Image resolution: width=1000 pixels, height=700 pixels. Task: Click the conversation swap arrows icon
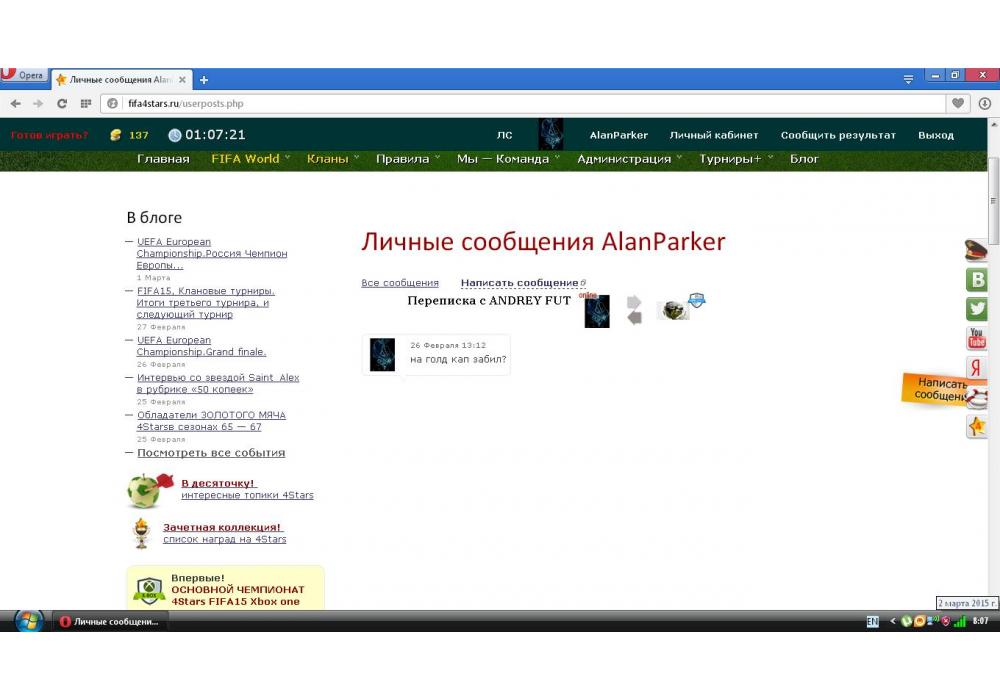pos(634,310)
